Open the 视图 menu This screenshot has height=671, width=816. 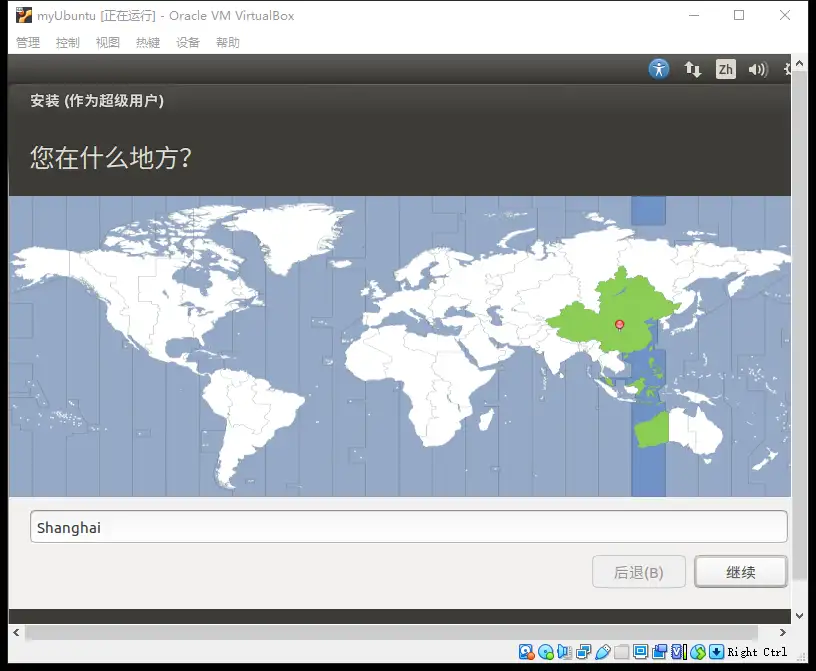point(108,42)
